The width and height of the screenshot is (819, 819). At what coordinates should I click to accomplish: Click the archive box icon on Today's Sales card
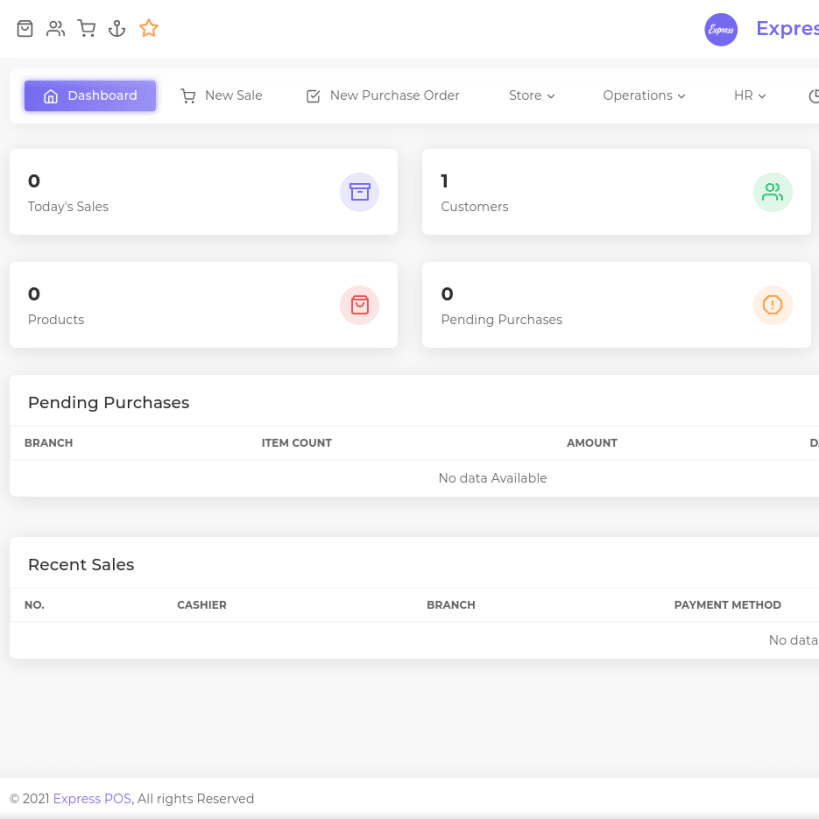[359, 192]
